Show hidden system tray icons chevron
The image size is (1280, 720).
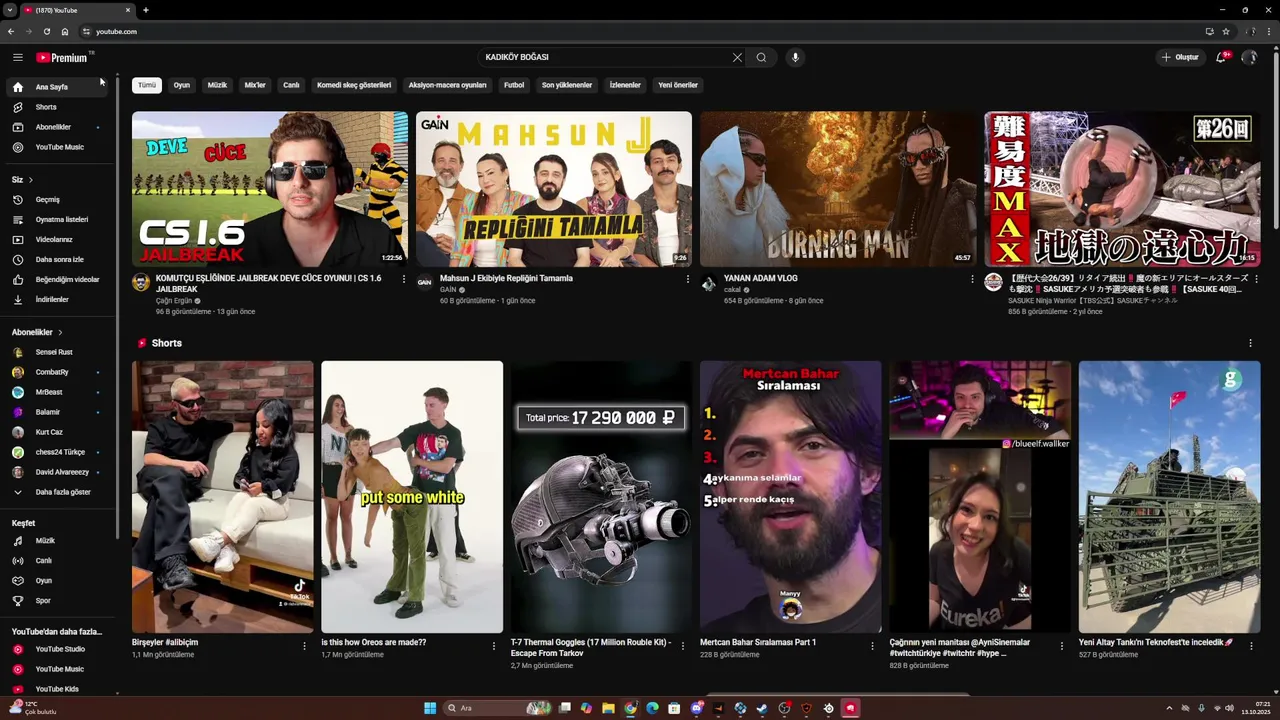tap(1169, 708)
